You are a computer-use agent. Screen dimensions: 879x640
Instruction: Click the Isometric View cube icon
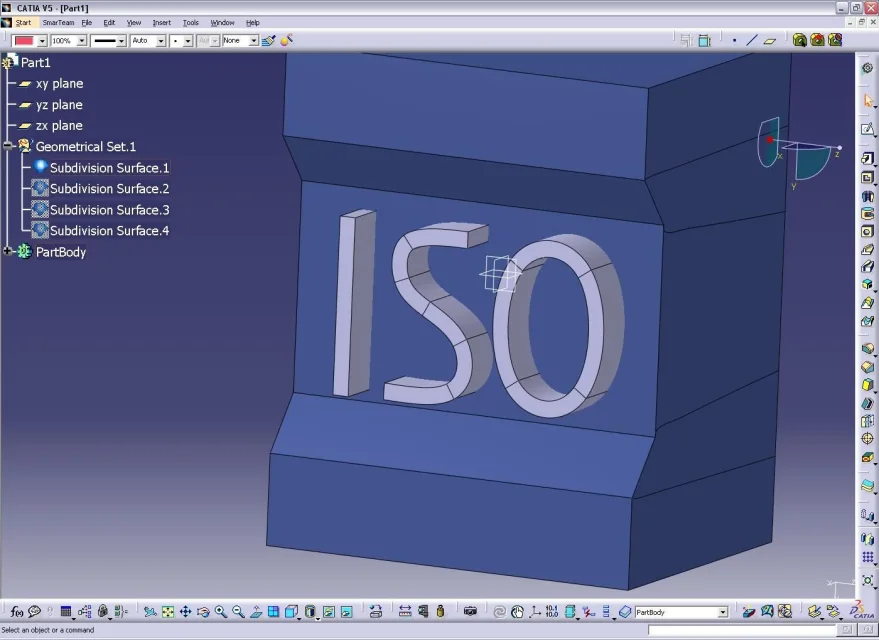[x=292, y=611]
